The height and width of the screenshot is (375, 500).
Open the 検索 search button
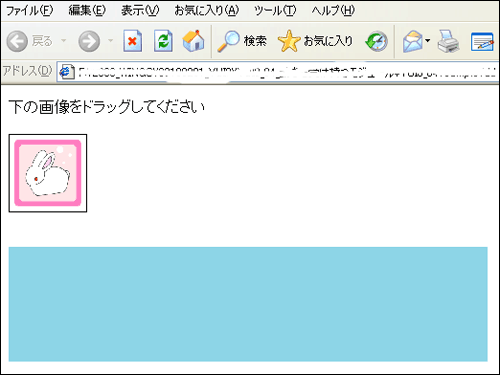pos(242,41)
